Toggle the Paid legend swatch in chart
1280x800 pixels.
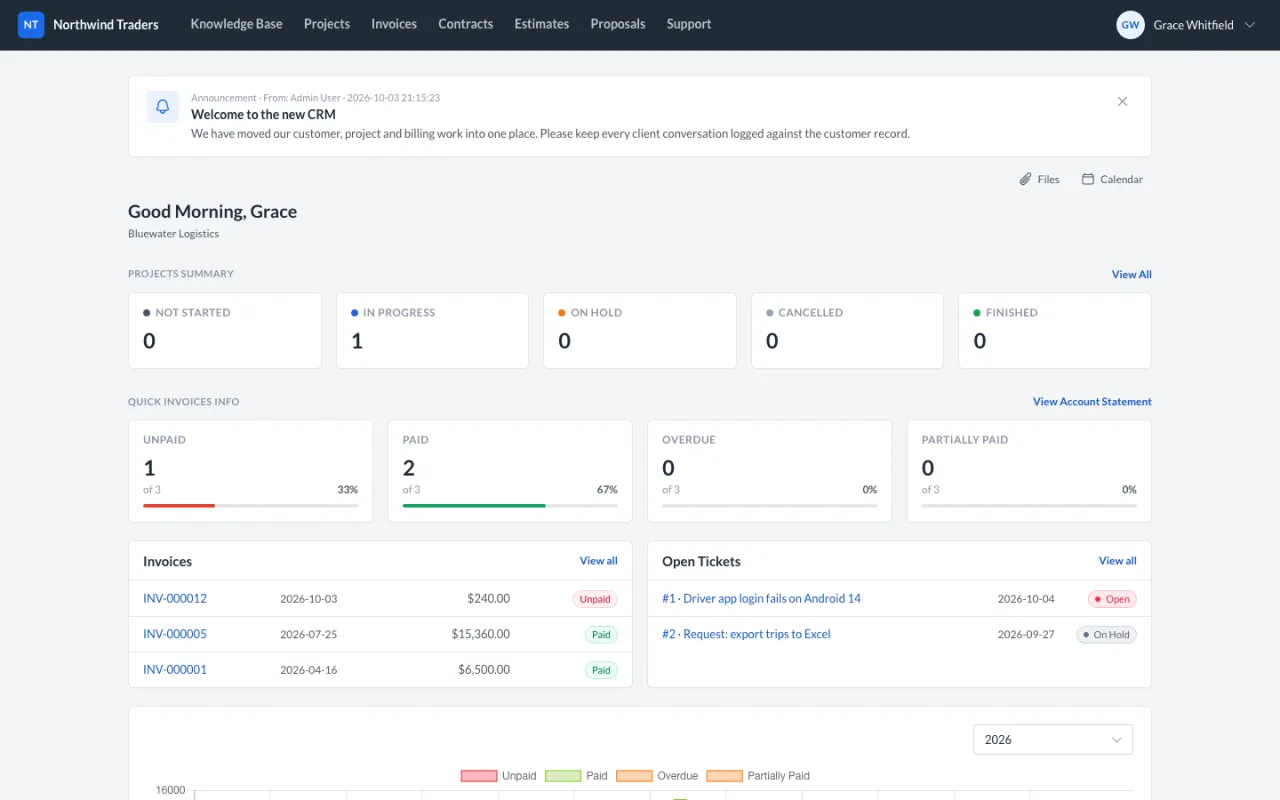point(563,776)
